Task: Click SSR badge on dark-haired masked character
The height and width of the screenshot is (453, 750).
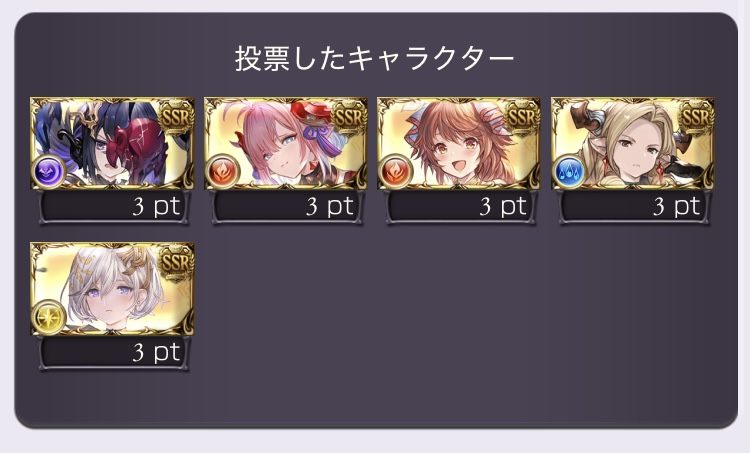Action: (x=176, y=116)
